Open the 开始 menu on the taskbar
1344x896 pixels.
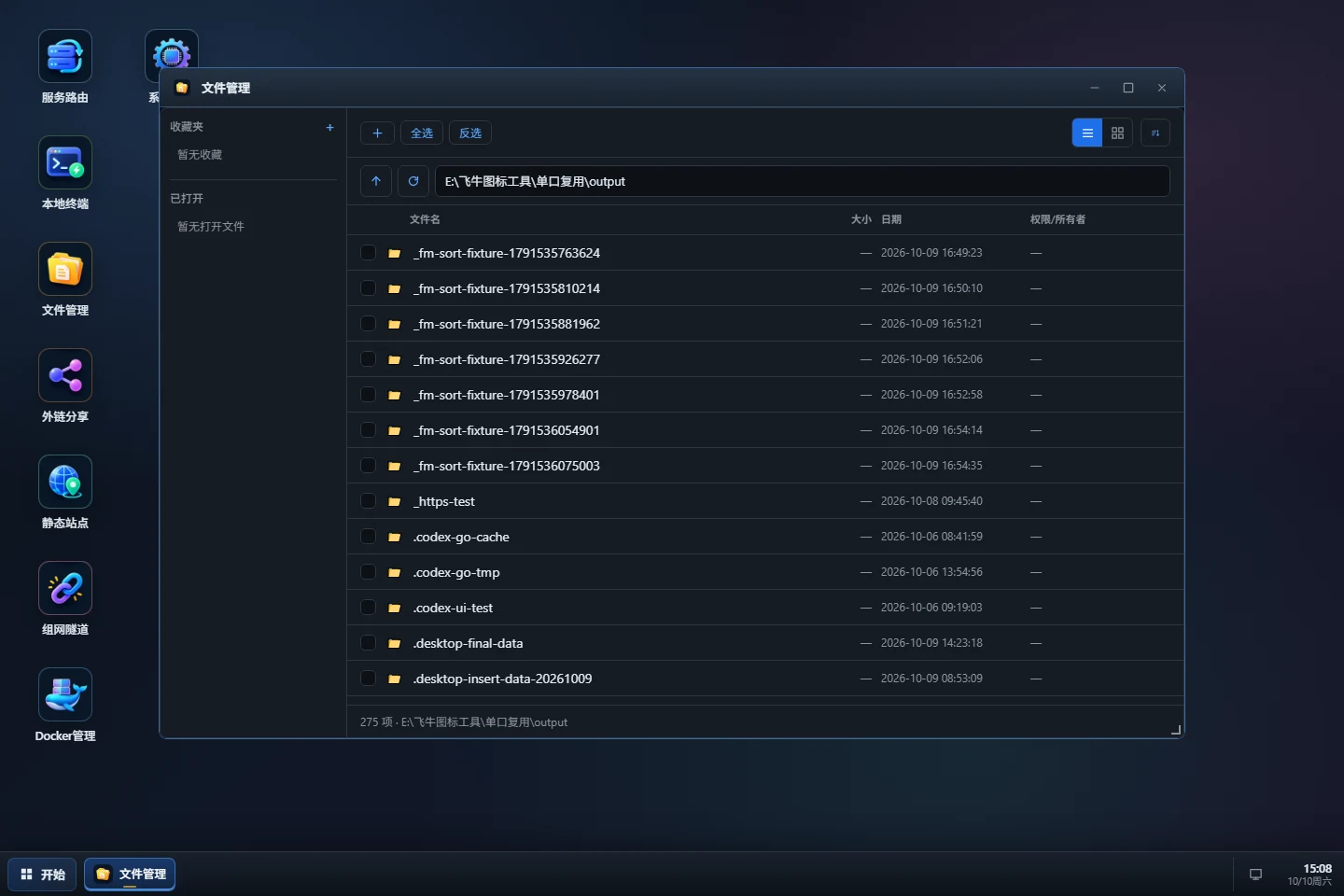[43, 875]
